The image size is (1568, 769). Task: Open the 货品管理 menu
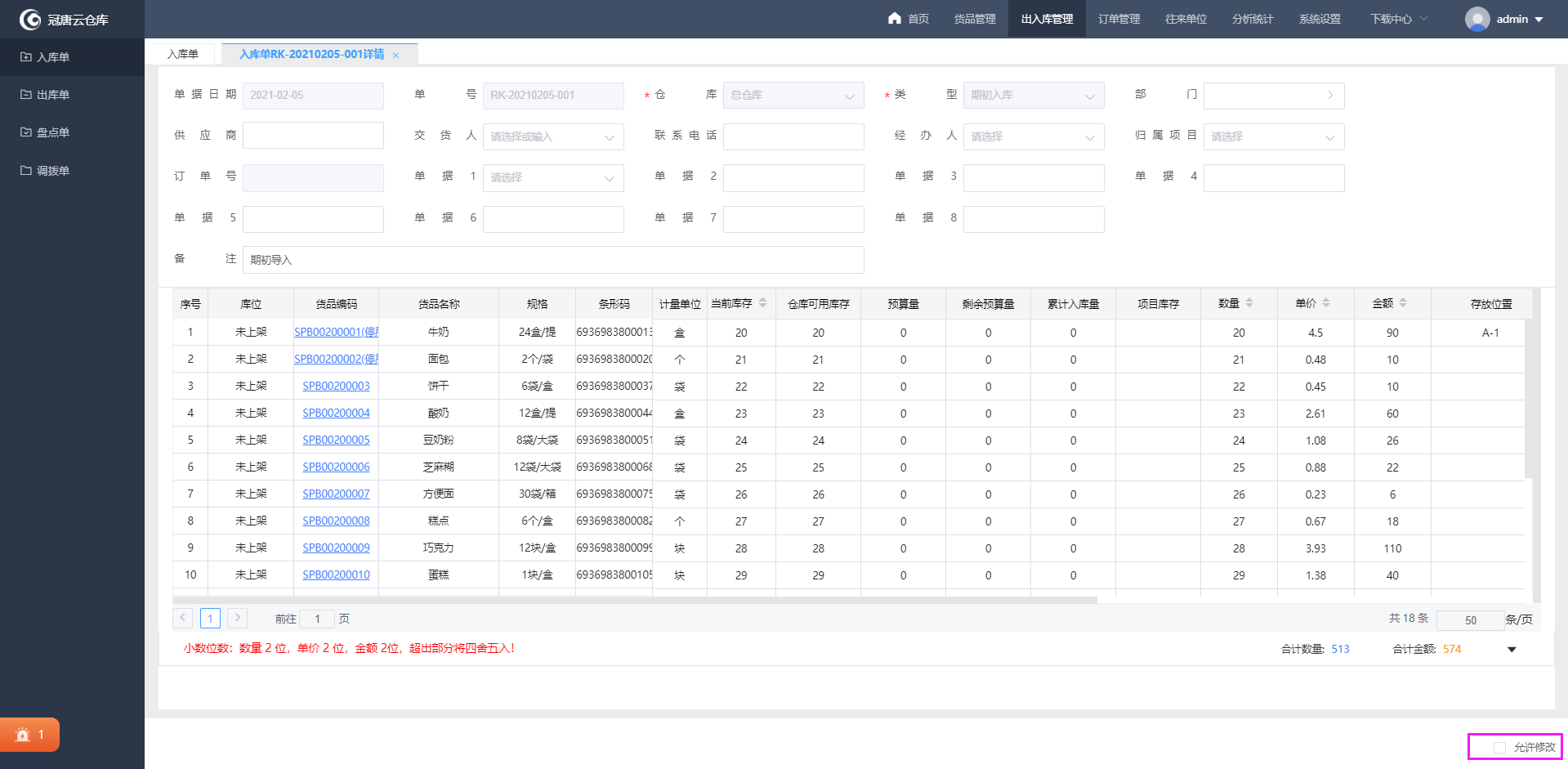pyautogui.click(x=975, y=19)
